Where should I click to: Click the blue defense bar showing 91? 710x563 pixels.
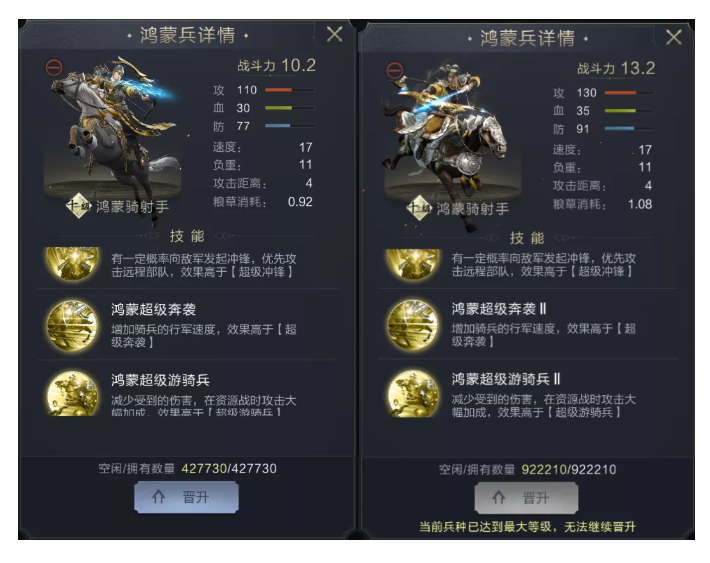(x=629, y=129)
